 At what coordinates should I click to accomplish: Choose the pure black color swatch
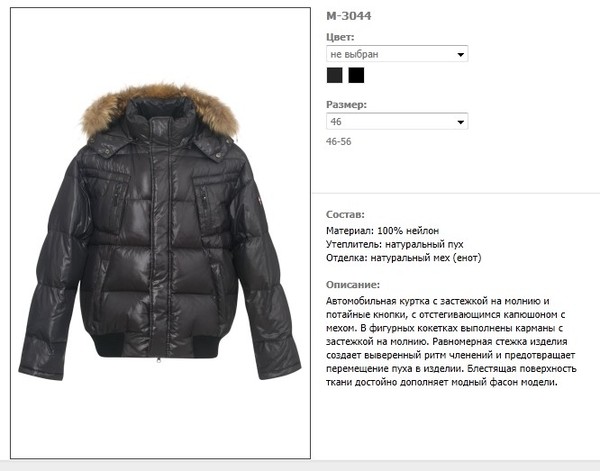click(356, 75)
